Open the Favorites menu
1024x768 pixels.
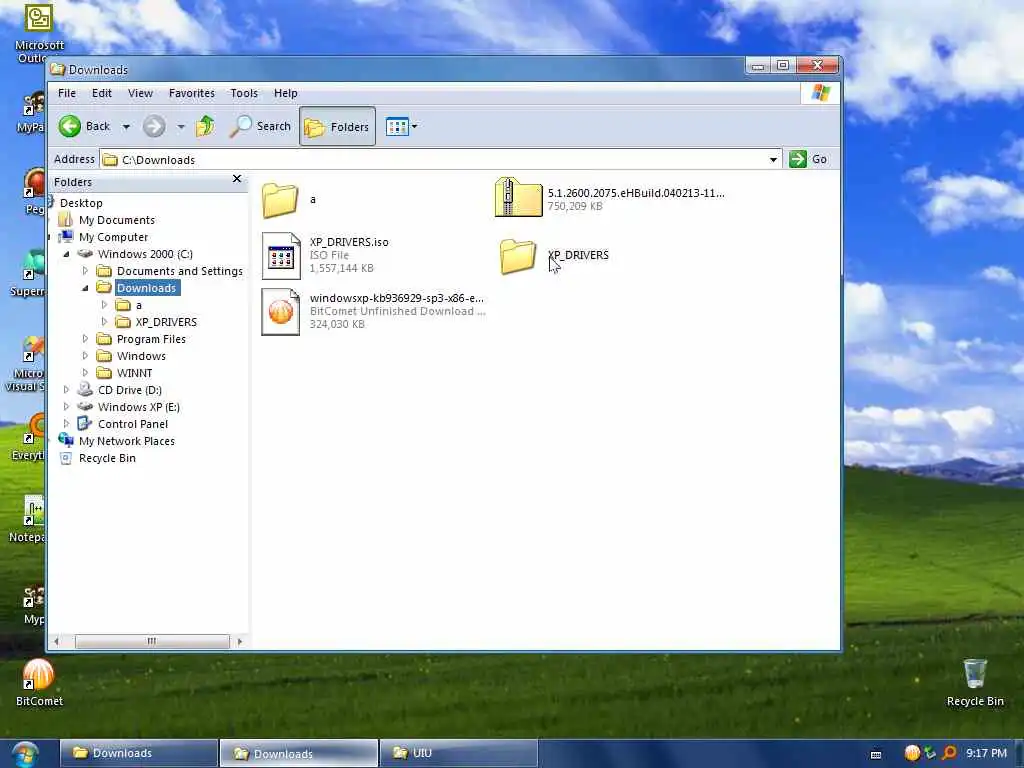click(191, 93)
